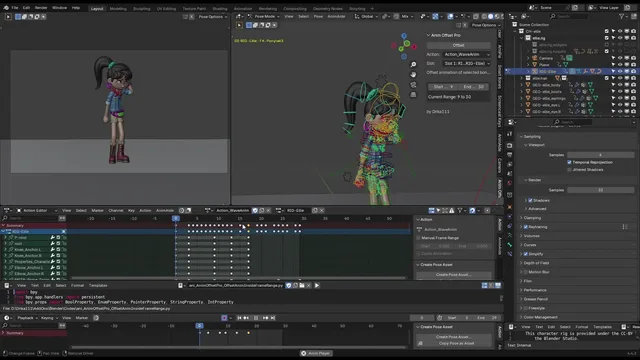
Task: Open the Render menu in top bar
Action: [x=41, y=8]
